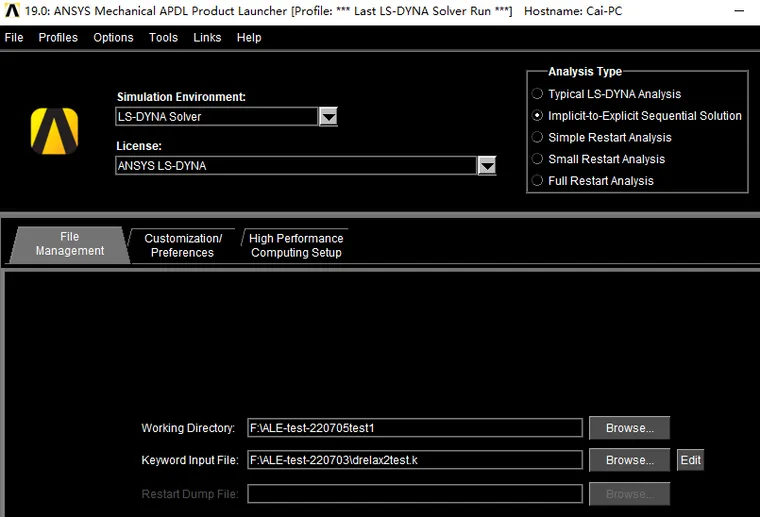Select Typical LS-DYNA Analysis radio button
Viewport: 760px width, 517px height.
(x=537, y=94)
